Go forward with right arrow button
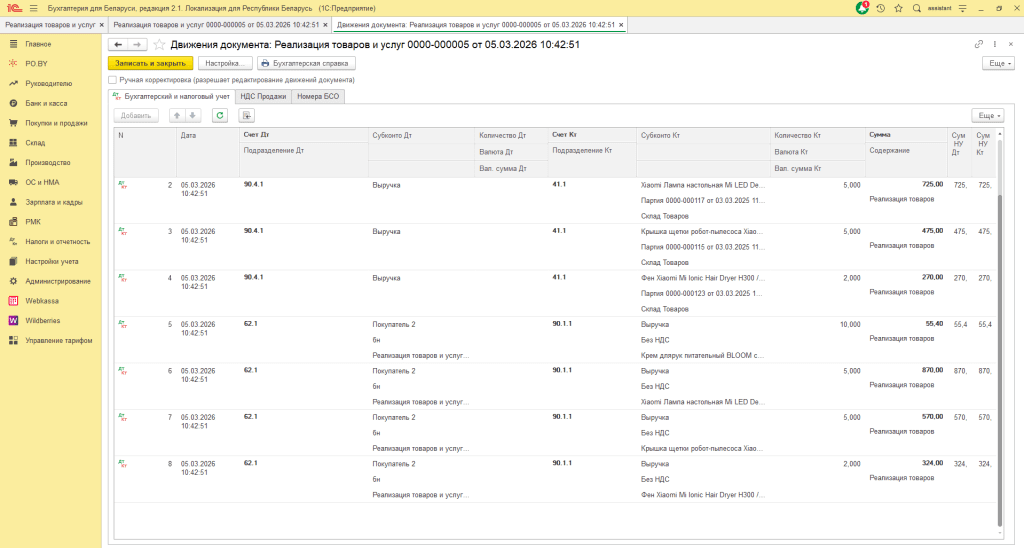 click(137, 44)
